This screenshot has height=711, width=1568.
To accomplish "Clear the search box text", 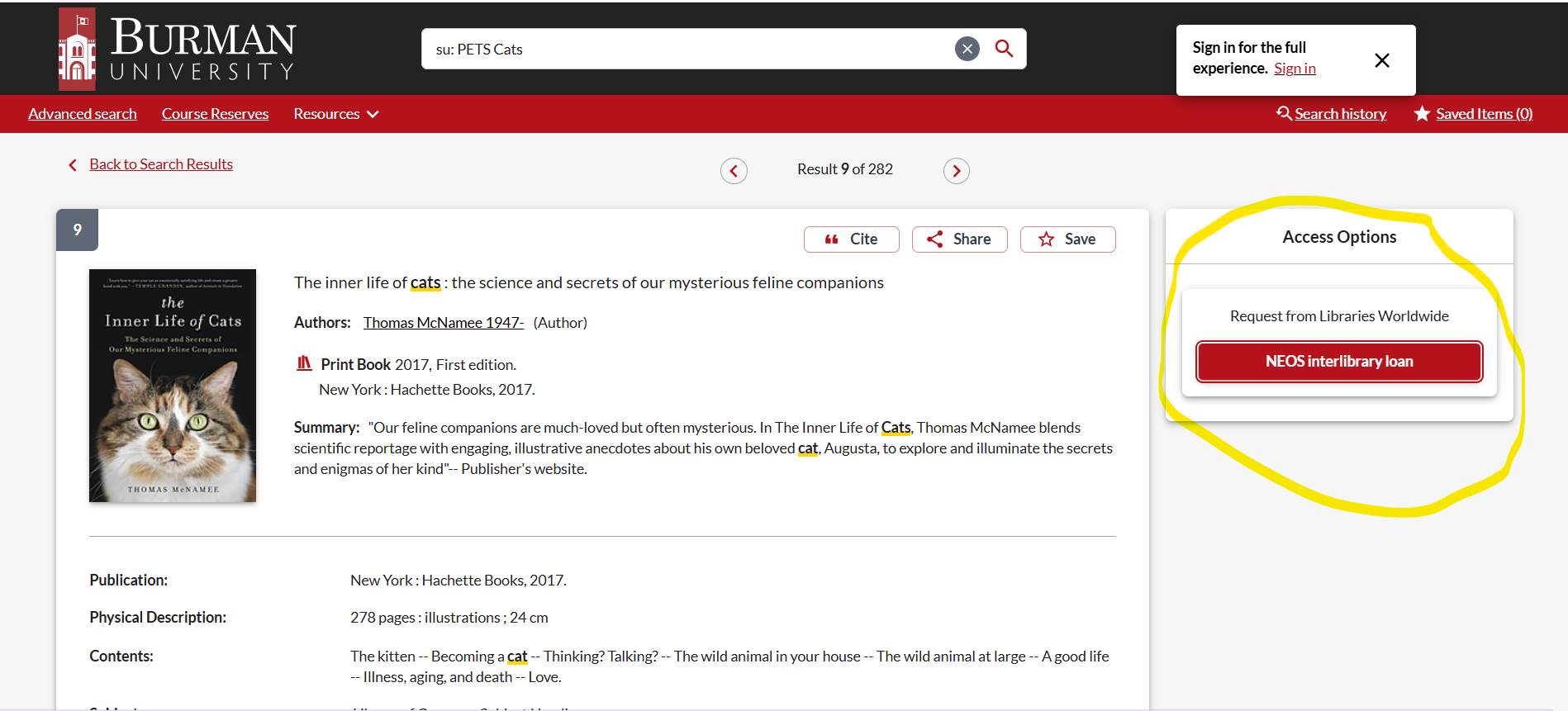I will click(967, 49).
